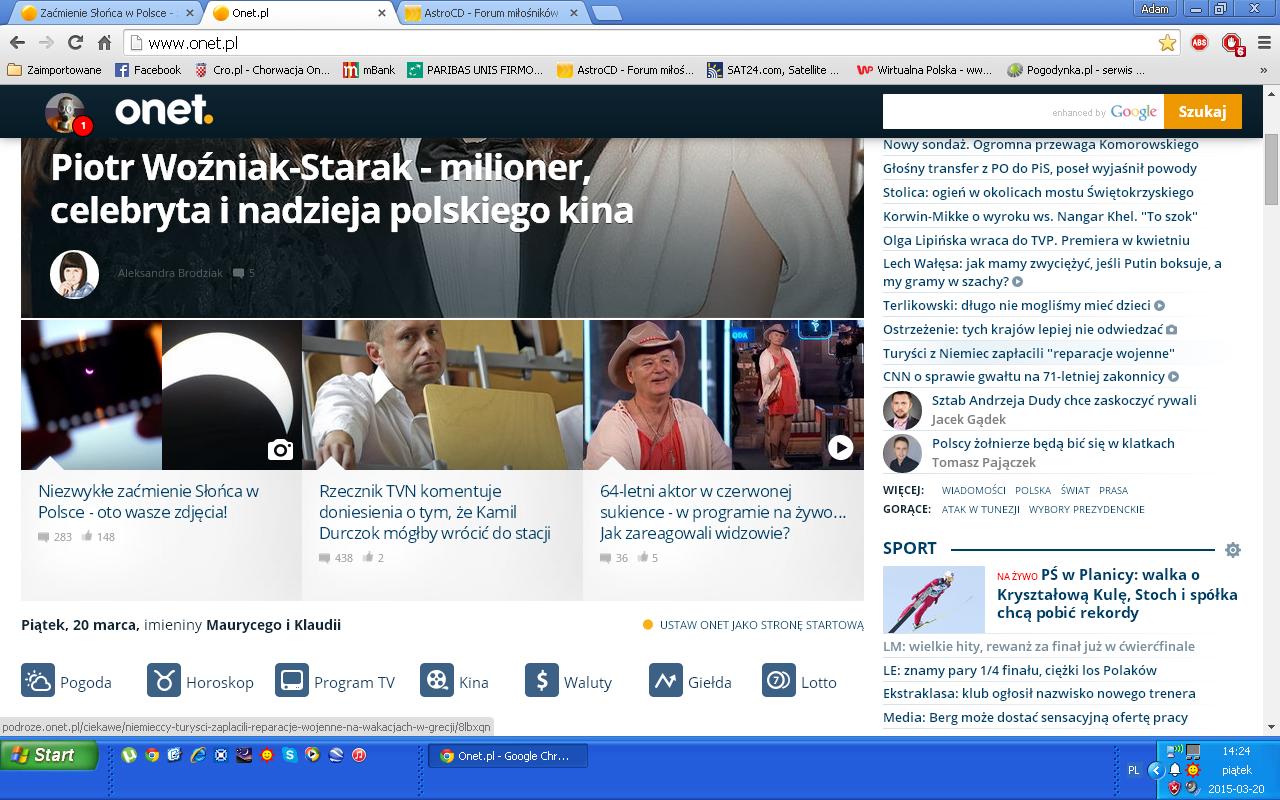This screenshot has height=800, width=1280.
Task: Focus the Google search input field
Action: click(1023, 111)
